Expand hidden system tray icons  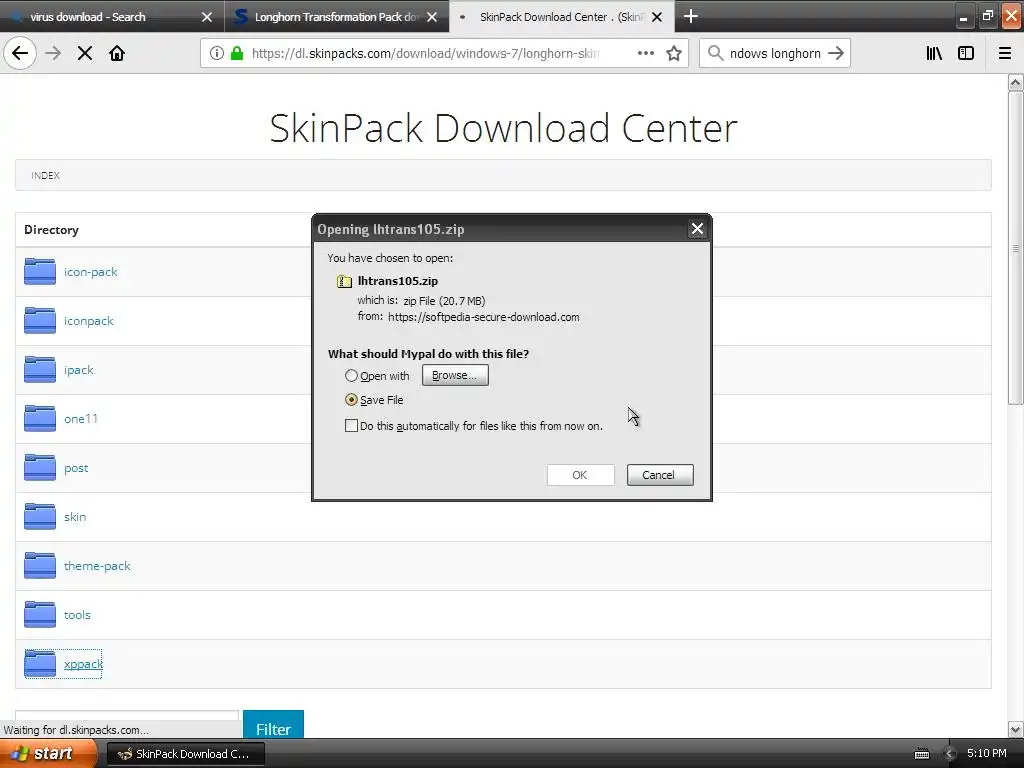[950, 754]
